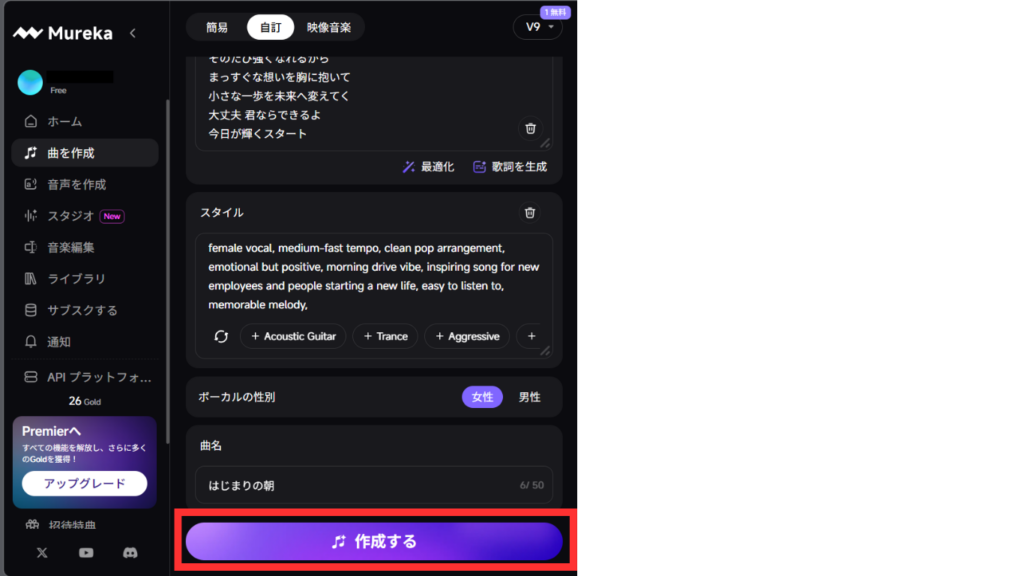The width and height of the screenshot is (1024, 576).
Task: Select 女性 vocal gender
Action: click(x=482, y=397)
